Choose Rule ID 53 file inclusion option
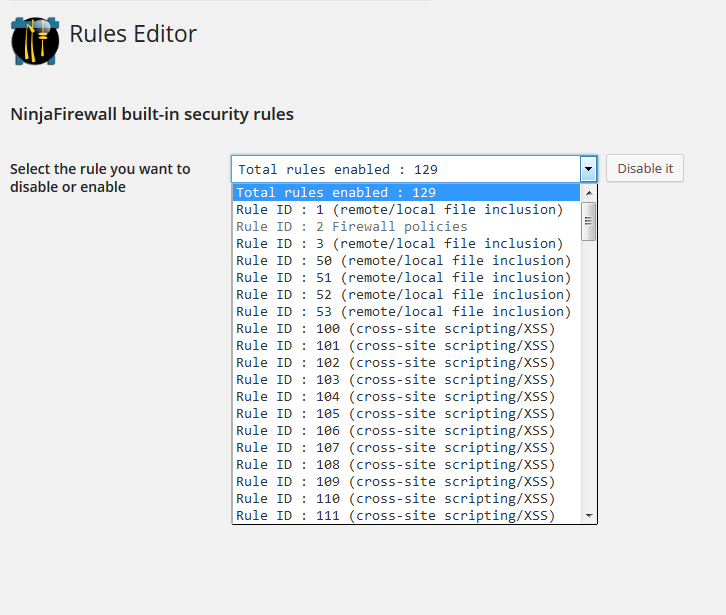 pos(406,312)
